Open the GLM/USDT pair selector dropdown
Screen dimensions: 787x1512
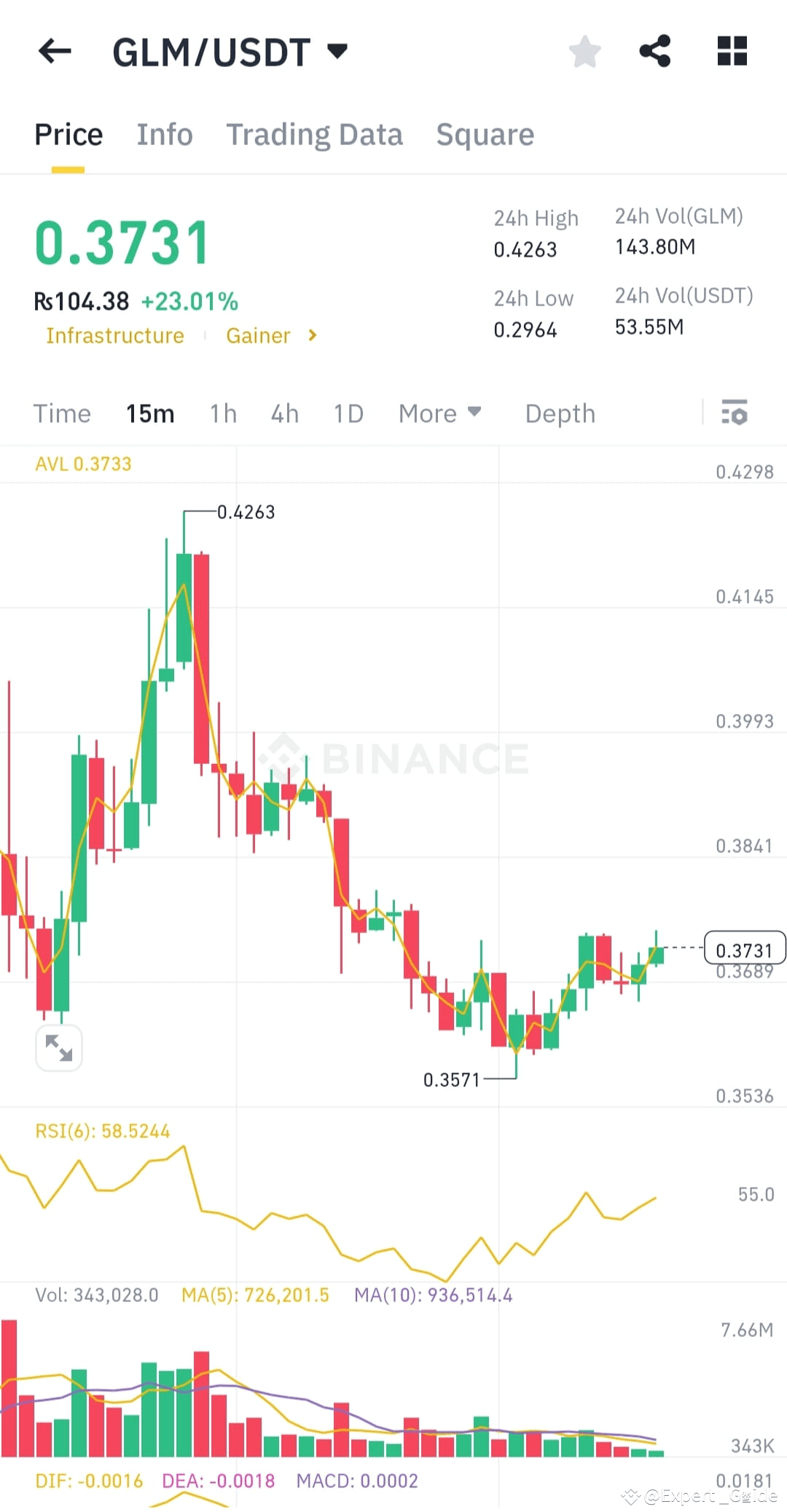click(x=337, y=51)
